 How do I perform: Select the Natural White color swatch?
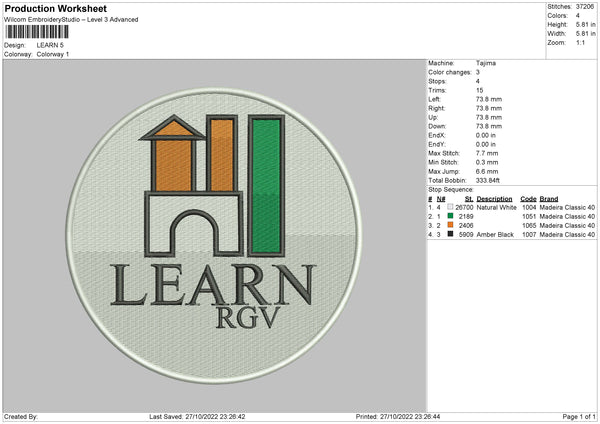450,207
